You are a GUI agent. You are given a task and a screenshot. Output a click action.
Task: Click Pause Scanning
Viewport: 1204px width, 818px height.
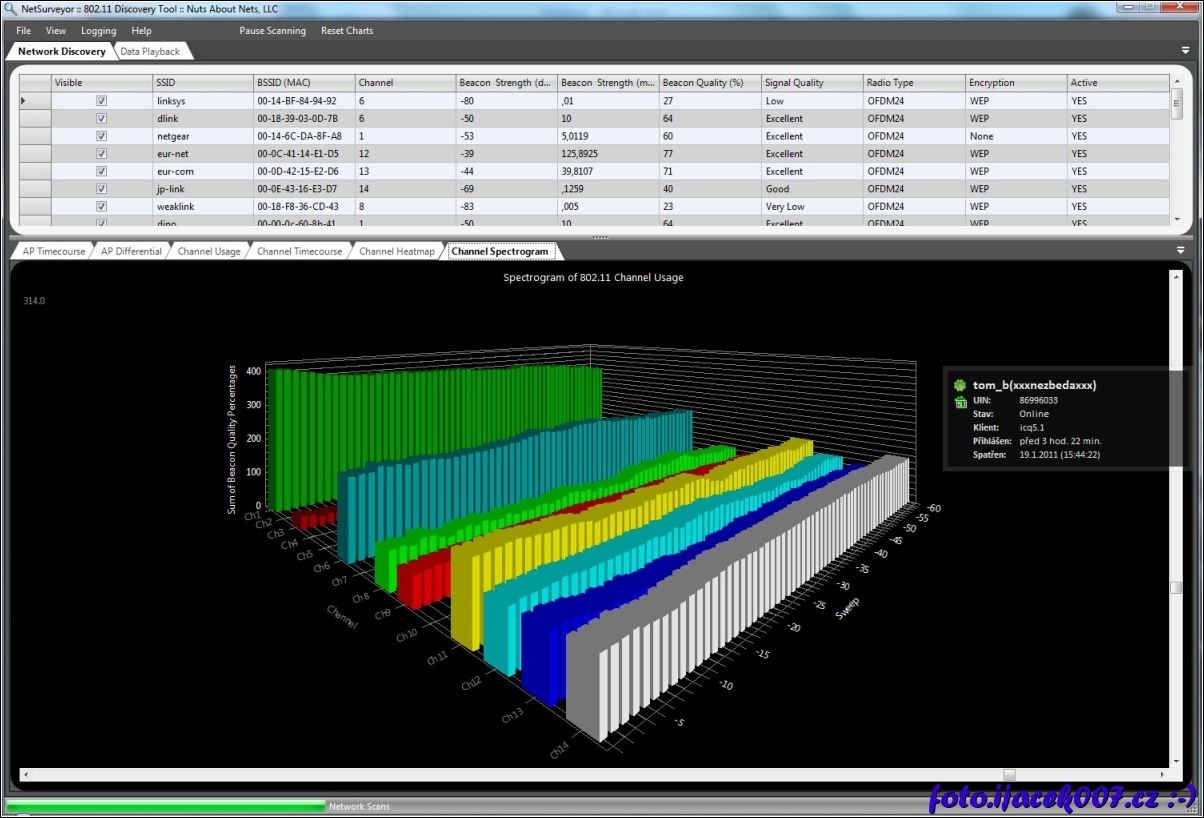tap(272, 31)
